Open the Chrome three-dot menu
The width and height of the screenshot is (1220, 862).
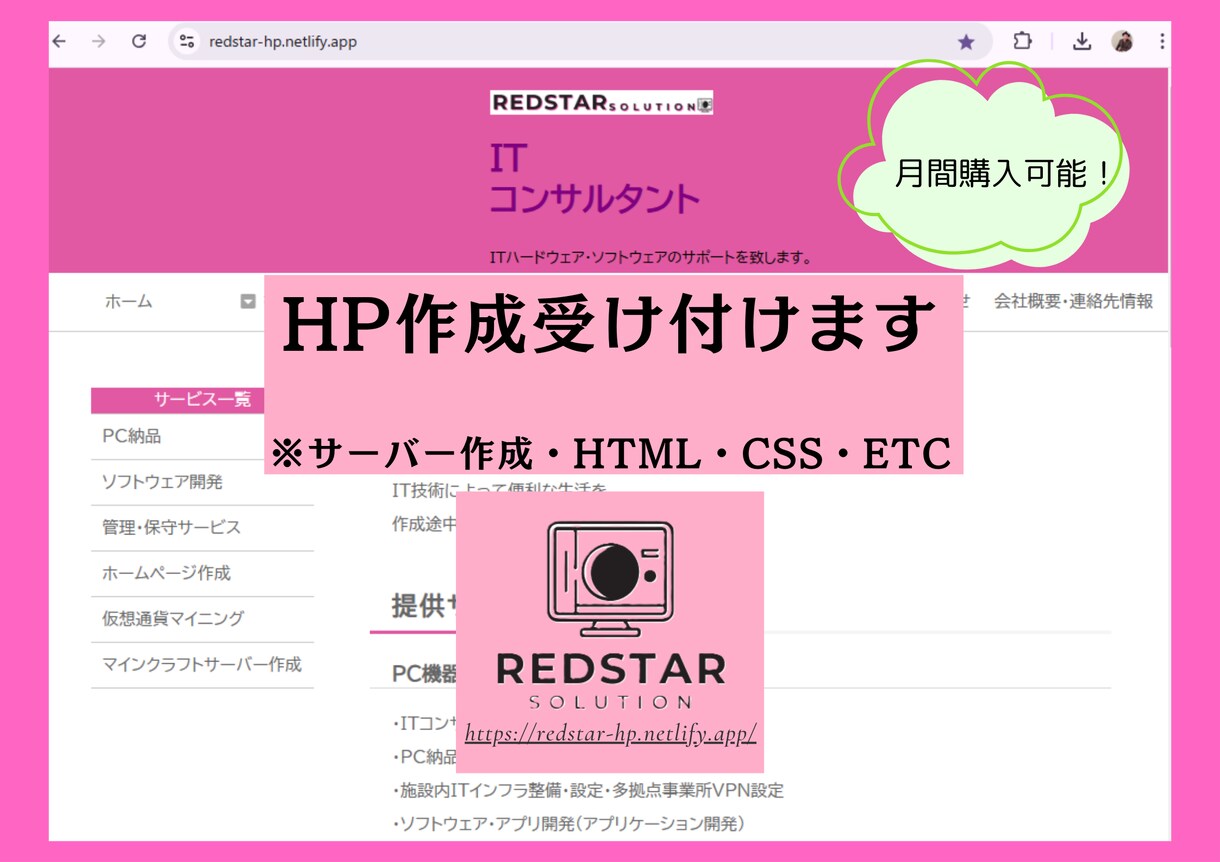click(x=1161, y=42)
